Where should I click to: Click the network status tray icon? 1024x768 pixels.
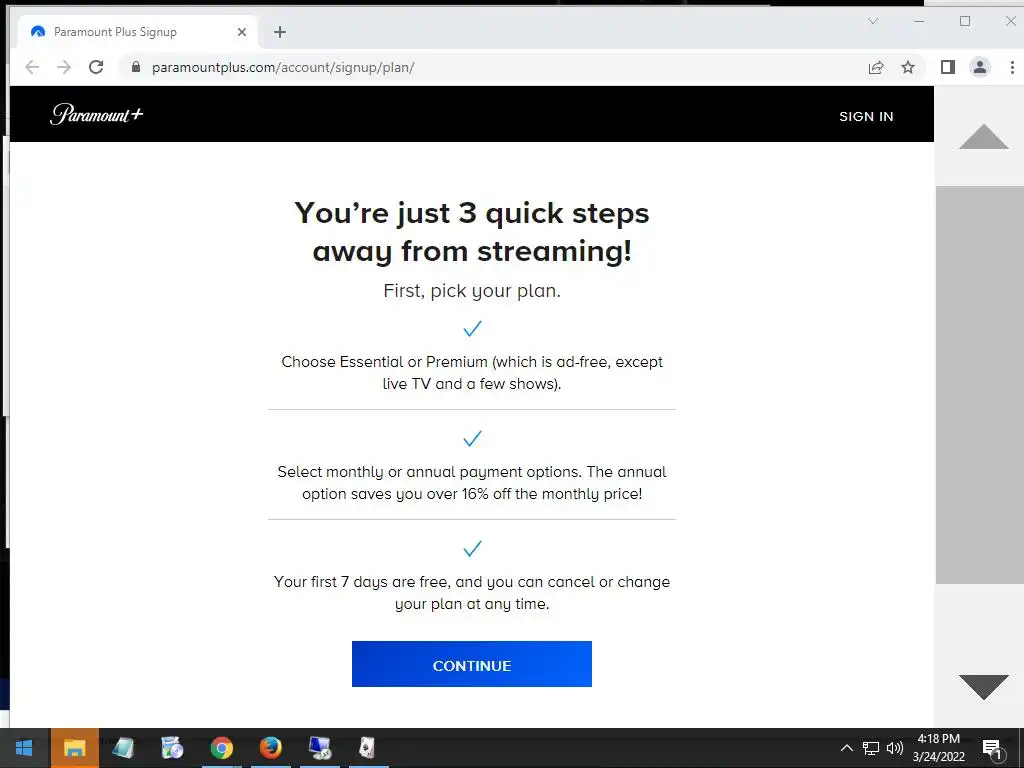tap(871, 748)
